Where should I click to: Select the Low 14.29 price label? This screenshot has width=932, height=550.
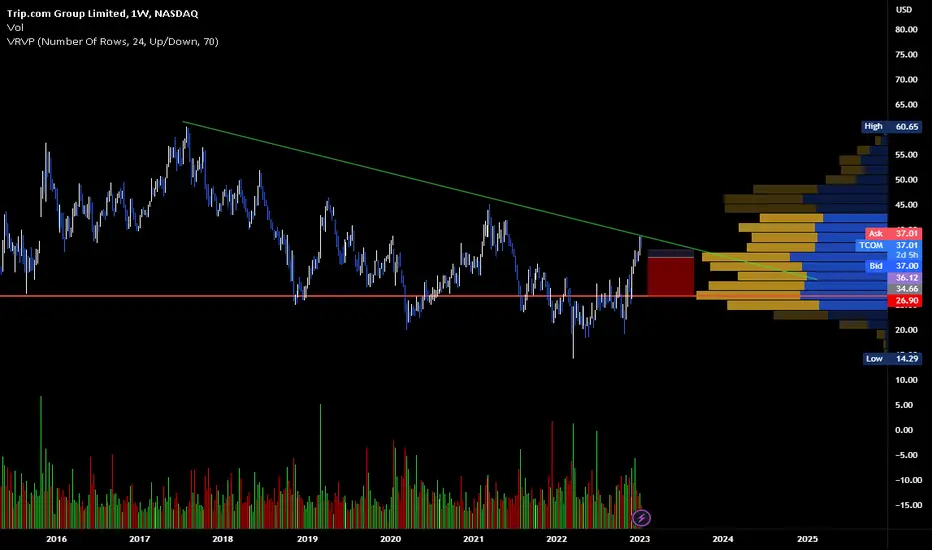pyautogui.click(x=892, y=359)
